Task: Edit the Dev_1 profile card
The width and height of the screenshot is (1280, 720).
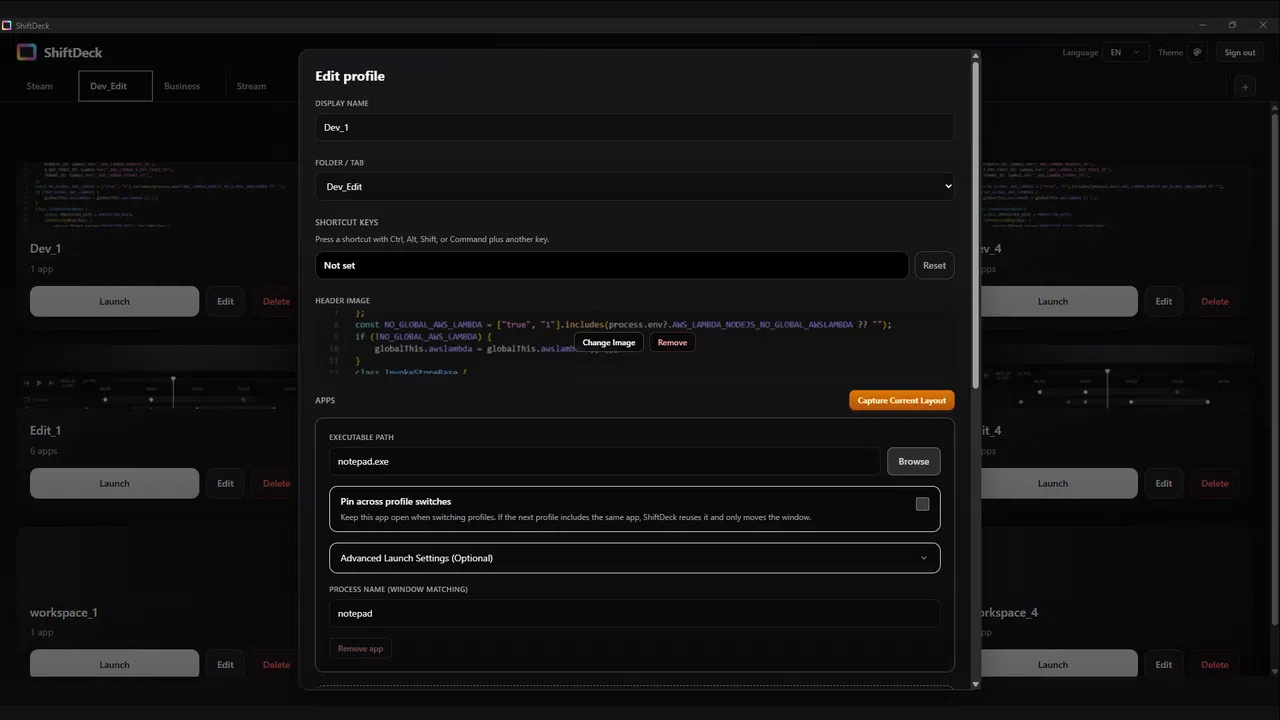Action: [x=225, y=302]
